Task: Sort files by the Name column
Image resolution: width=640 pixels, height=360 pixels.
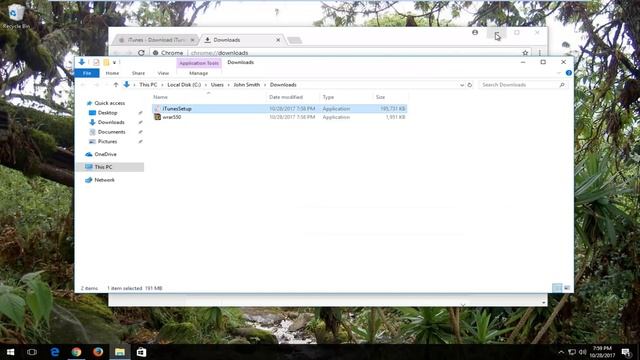Action: pos(160,97)
